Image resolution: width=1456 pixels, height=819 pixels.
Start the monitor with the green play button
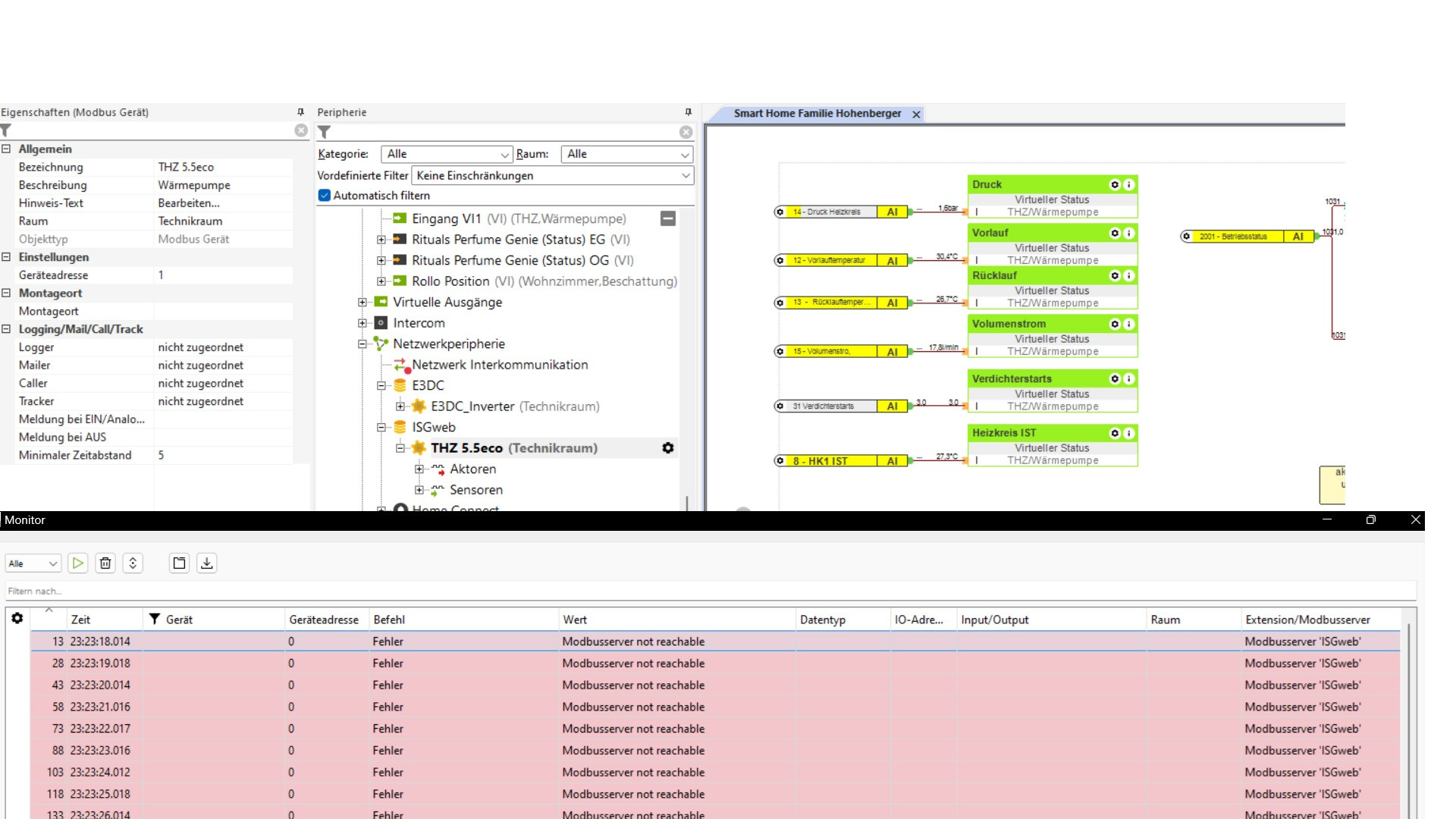coord(77,563)
